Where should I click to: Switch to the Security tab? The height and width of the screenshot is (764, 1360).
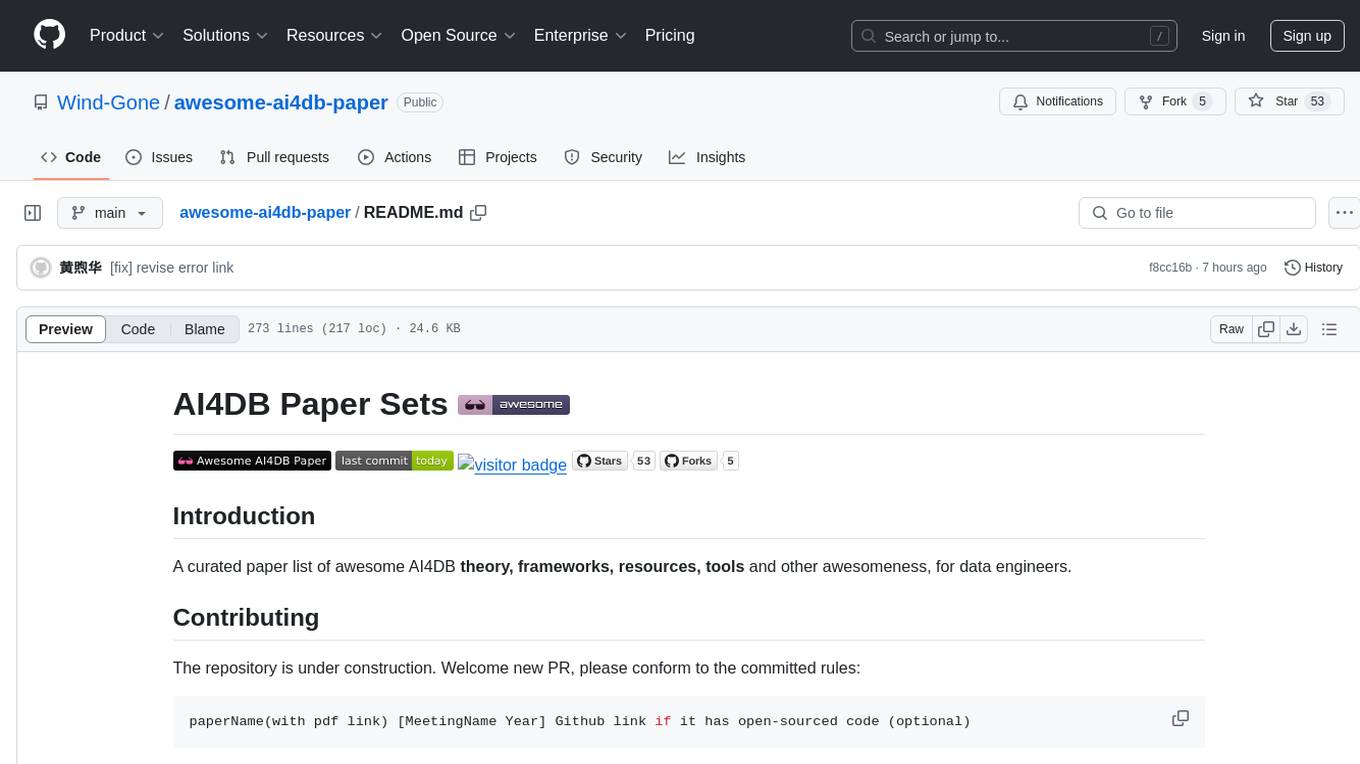coord(603,157)
